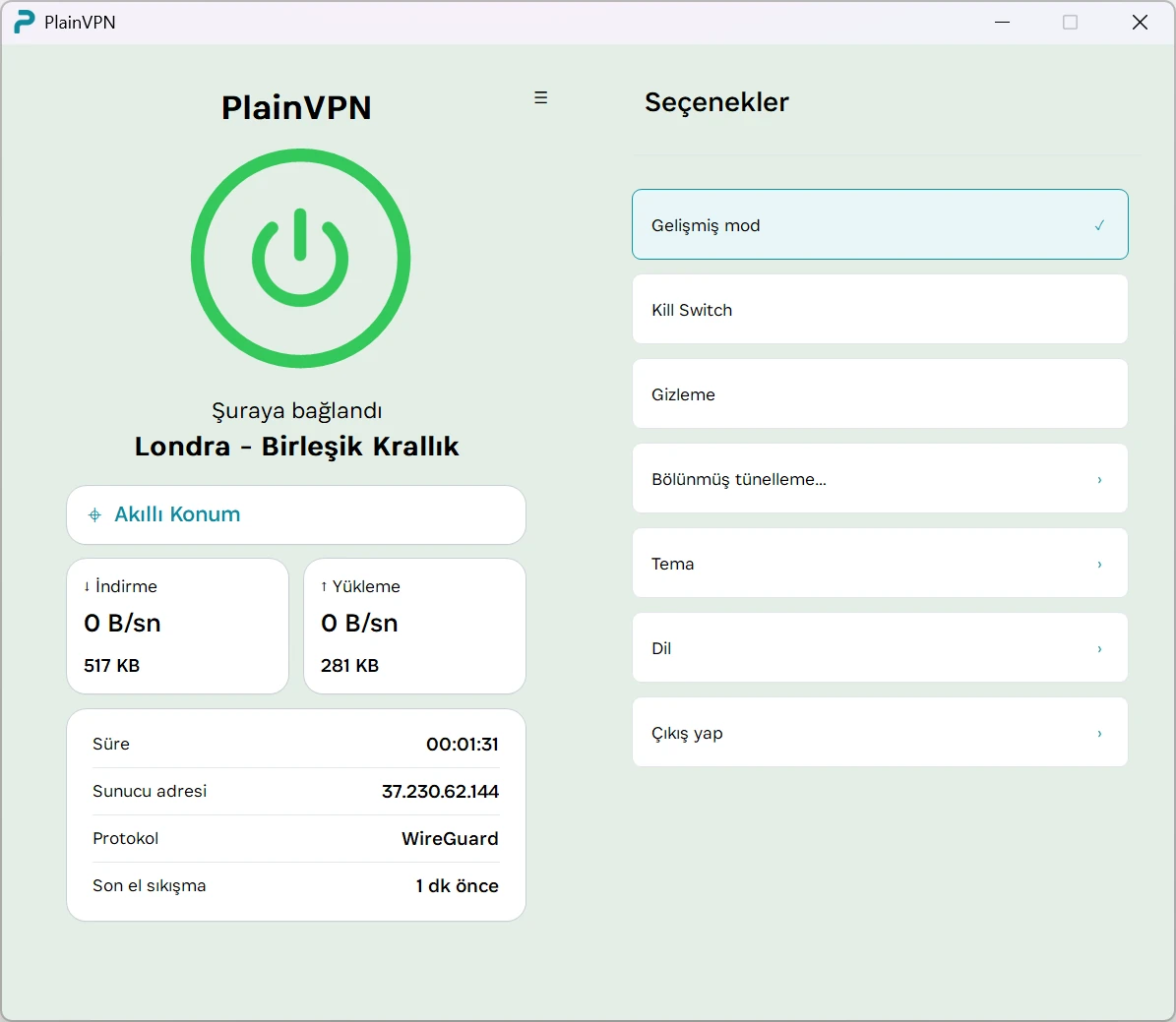
Task: Expand the Bölünmüş tünelleme chevron
Action: [1099, 479]
